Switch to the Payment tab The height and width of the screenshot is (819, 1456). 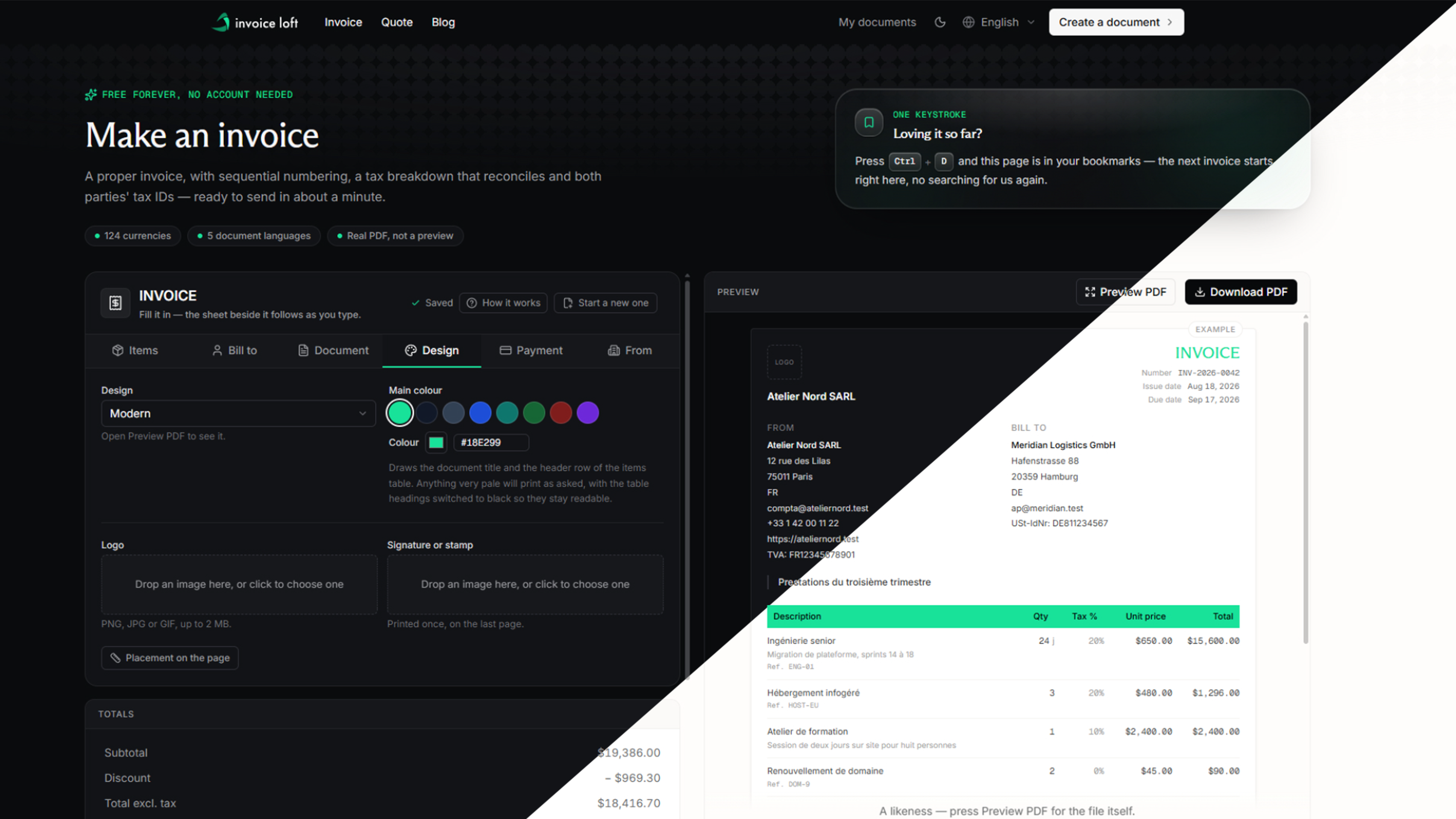[531, 350]
